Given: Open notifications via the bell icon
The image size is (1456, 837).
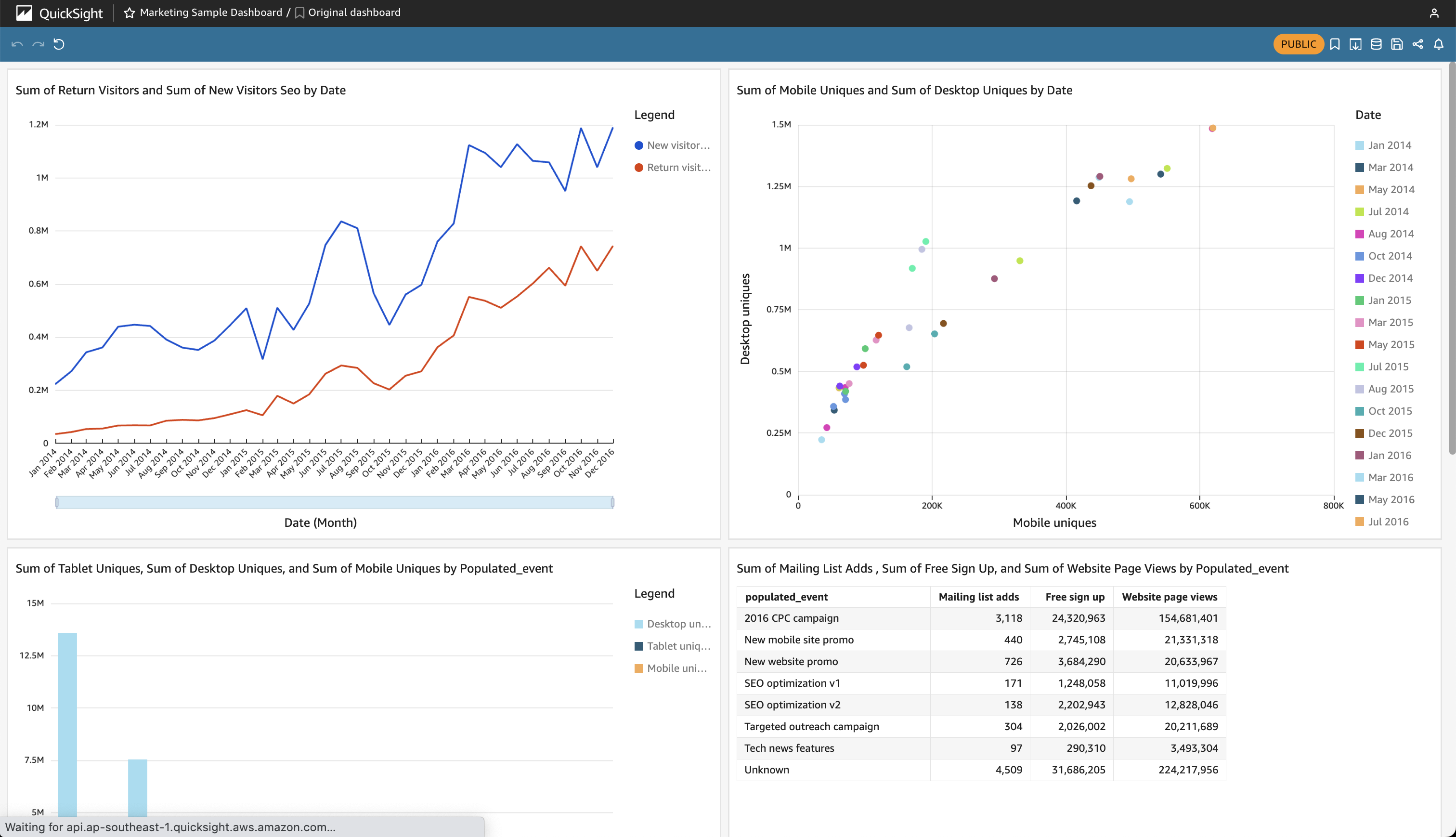Looking at the screenshot, I should tap(1438, 44).
